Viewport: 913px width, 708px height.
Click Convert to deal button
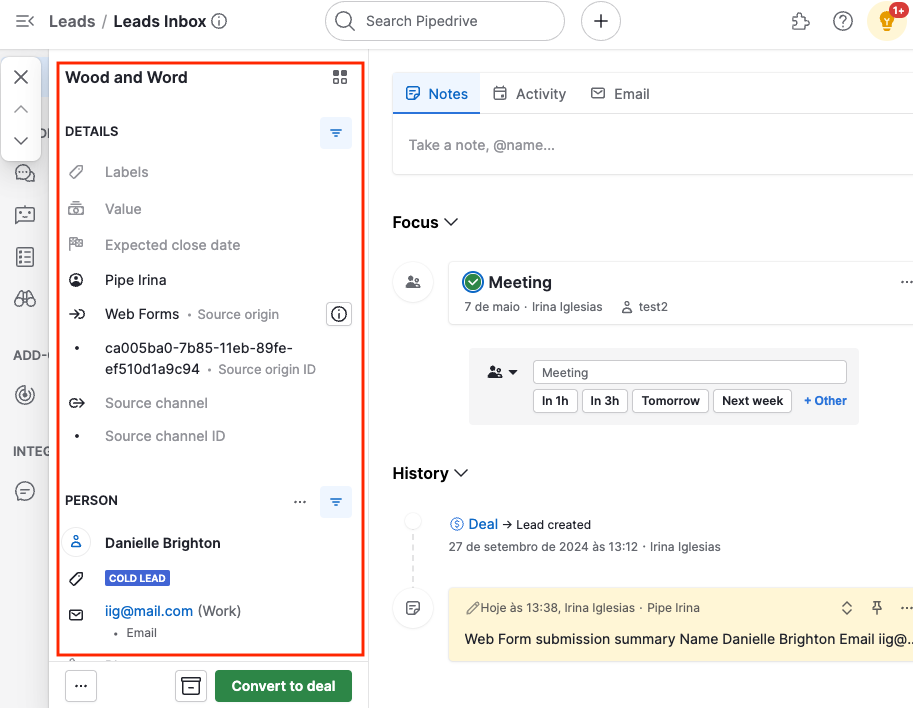pos(284,686)
